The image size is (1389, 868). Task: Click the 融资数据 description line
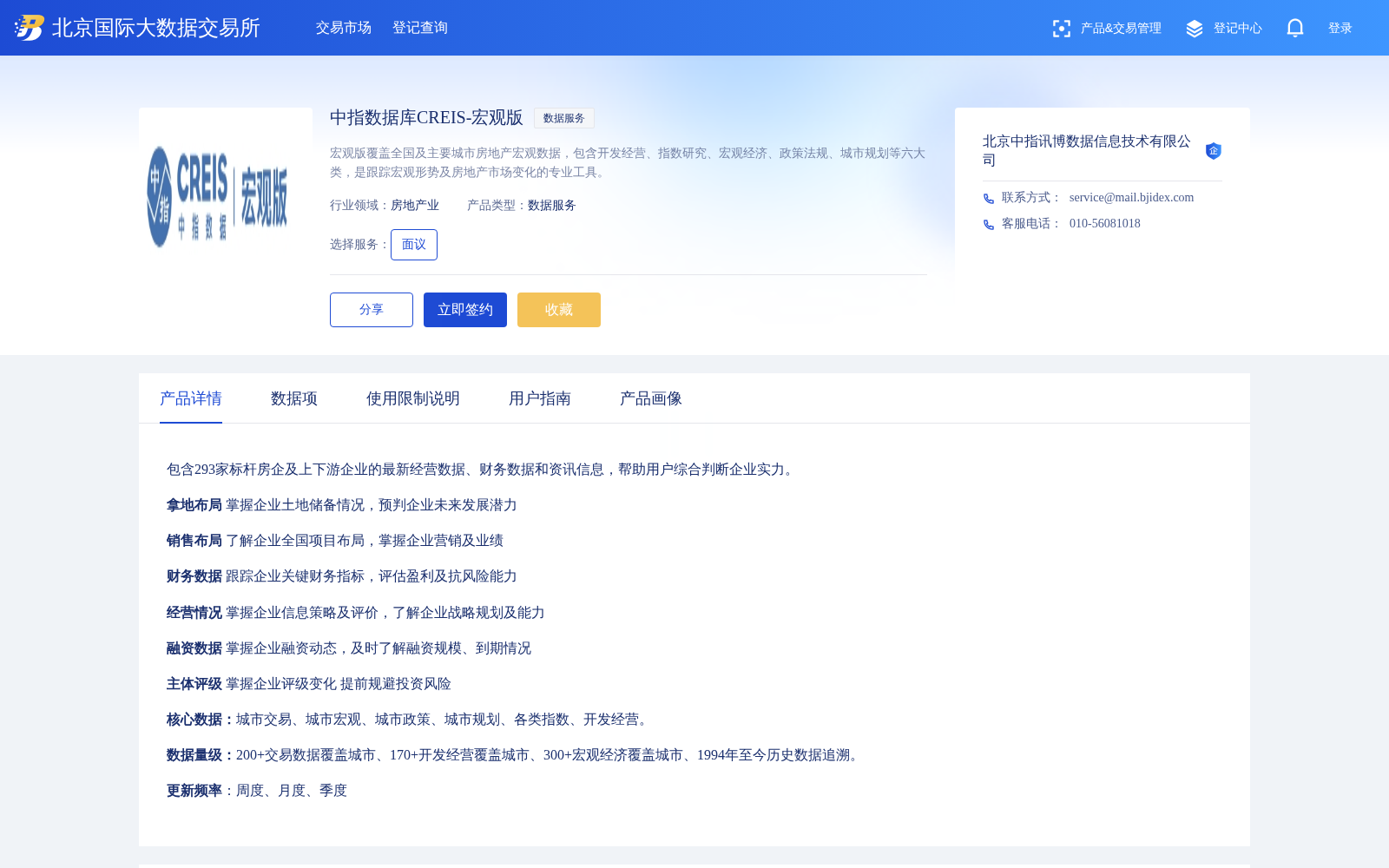pyautogui.click(x=349, y=648)
